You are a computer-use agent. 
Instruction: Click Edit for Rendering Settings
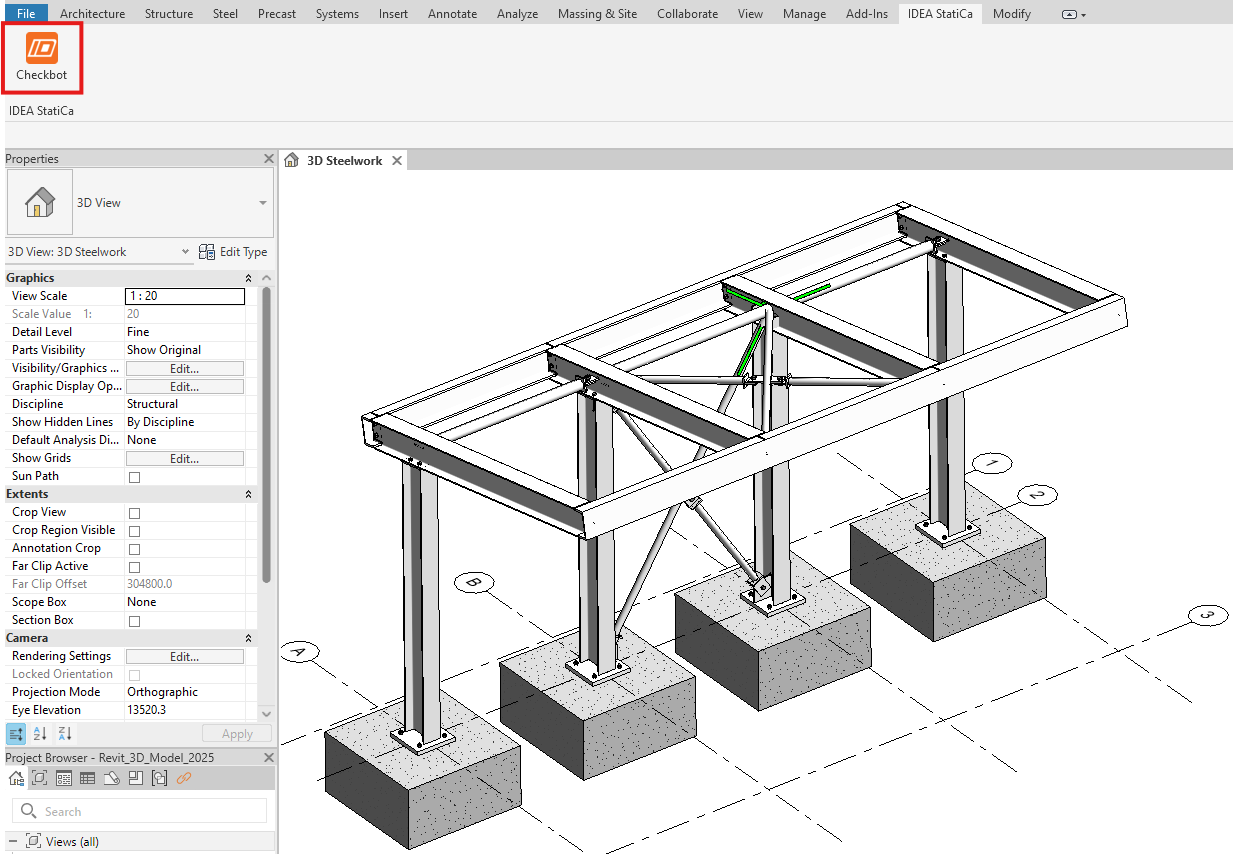pos(184,657)
